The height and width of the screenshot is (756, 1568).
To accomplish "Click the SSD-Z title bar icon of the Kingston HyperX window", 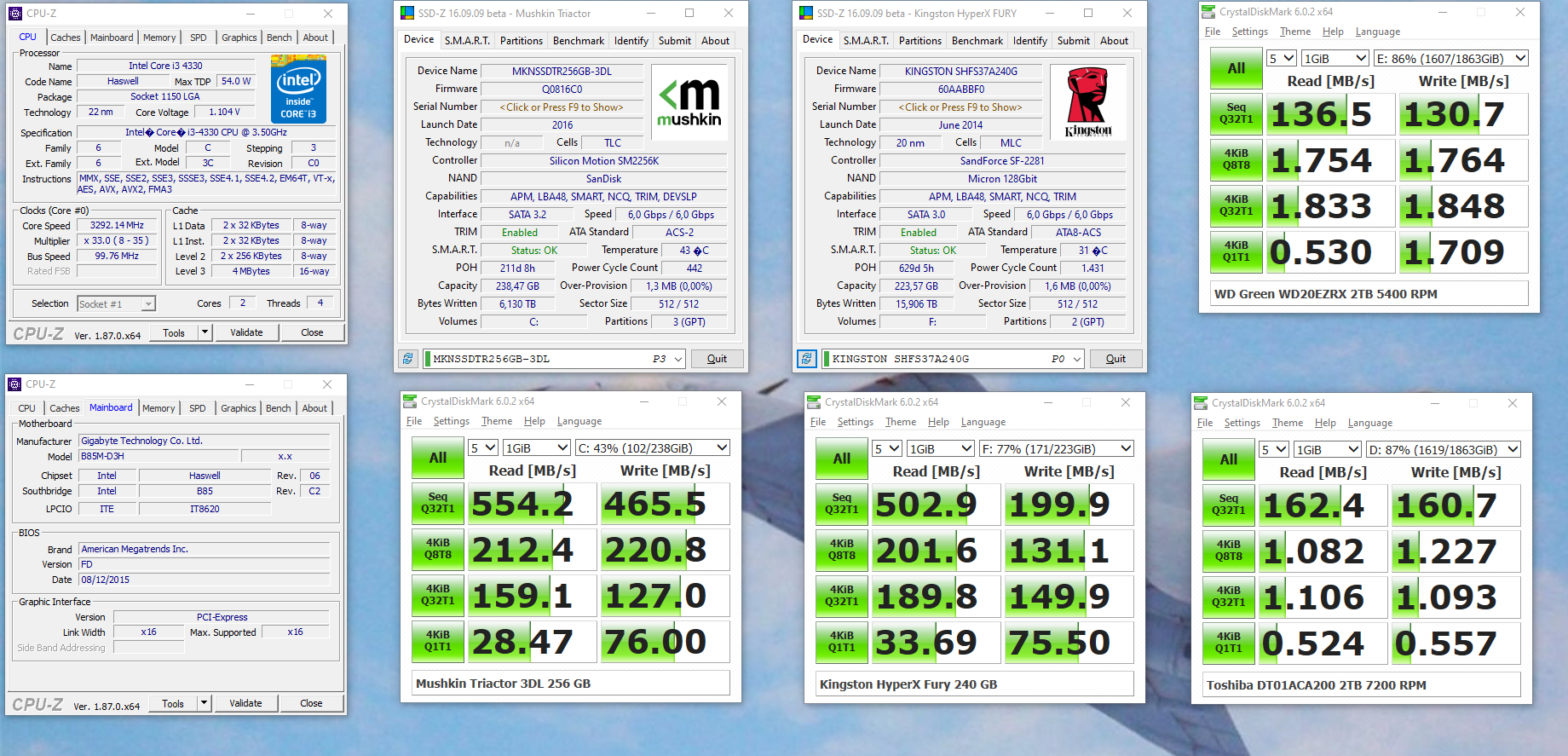I will point(805,13).
